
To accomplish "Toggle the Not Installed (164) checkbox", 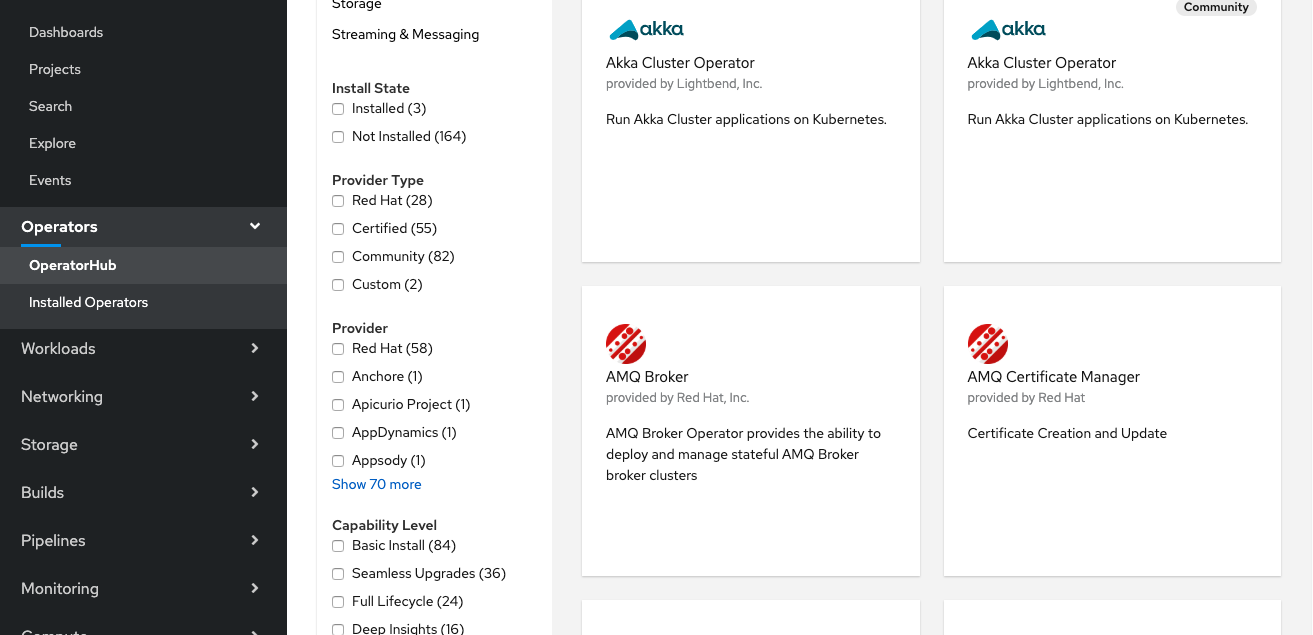I will coord(338,137).
